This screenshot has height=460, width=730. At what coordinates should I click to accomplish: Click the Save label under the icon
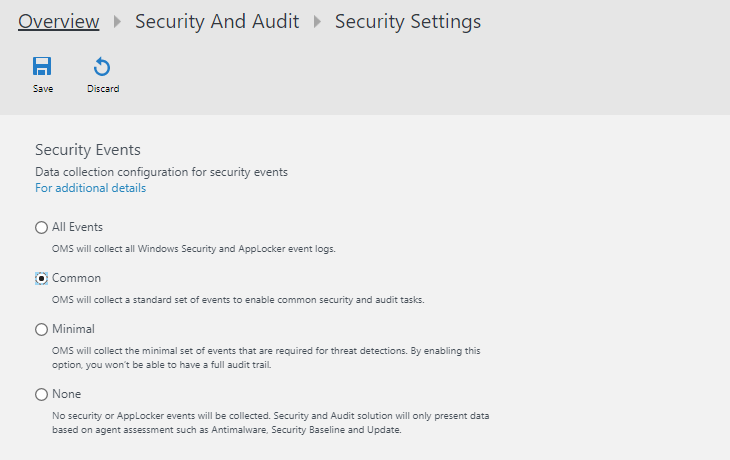point(43,89)
